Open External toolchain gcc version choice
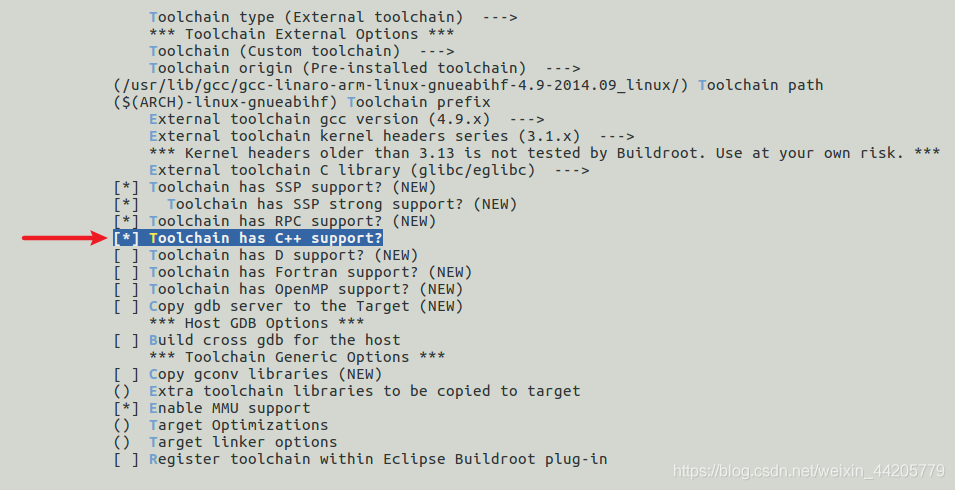955x490 pixels. coord(347,119)
